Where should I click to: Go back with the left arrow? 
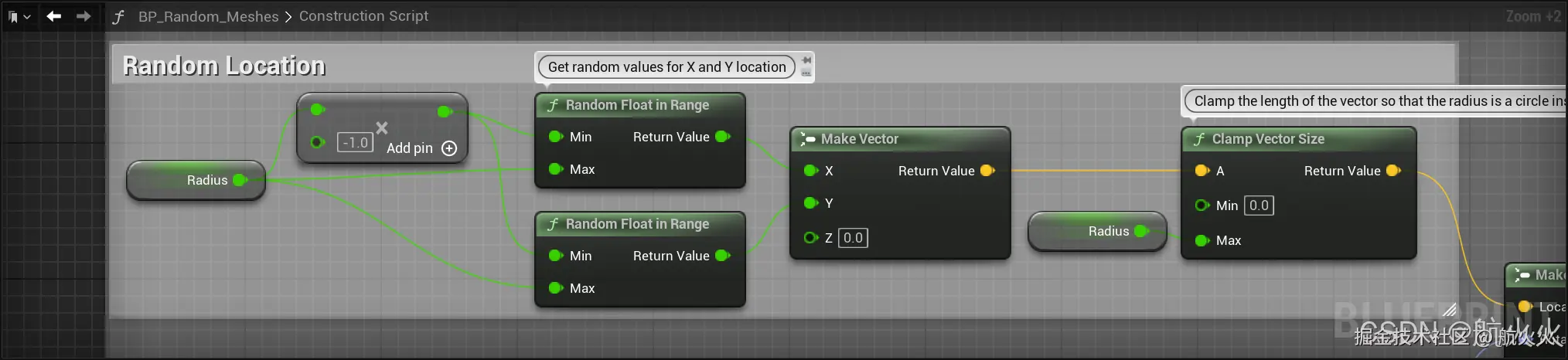(x=53, y=15)
